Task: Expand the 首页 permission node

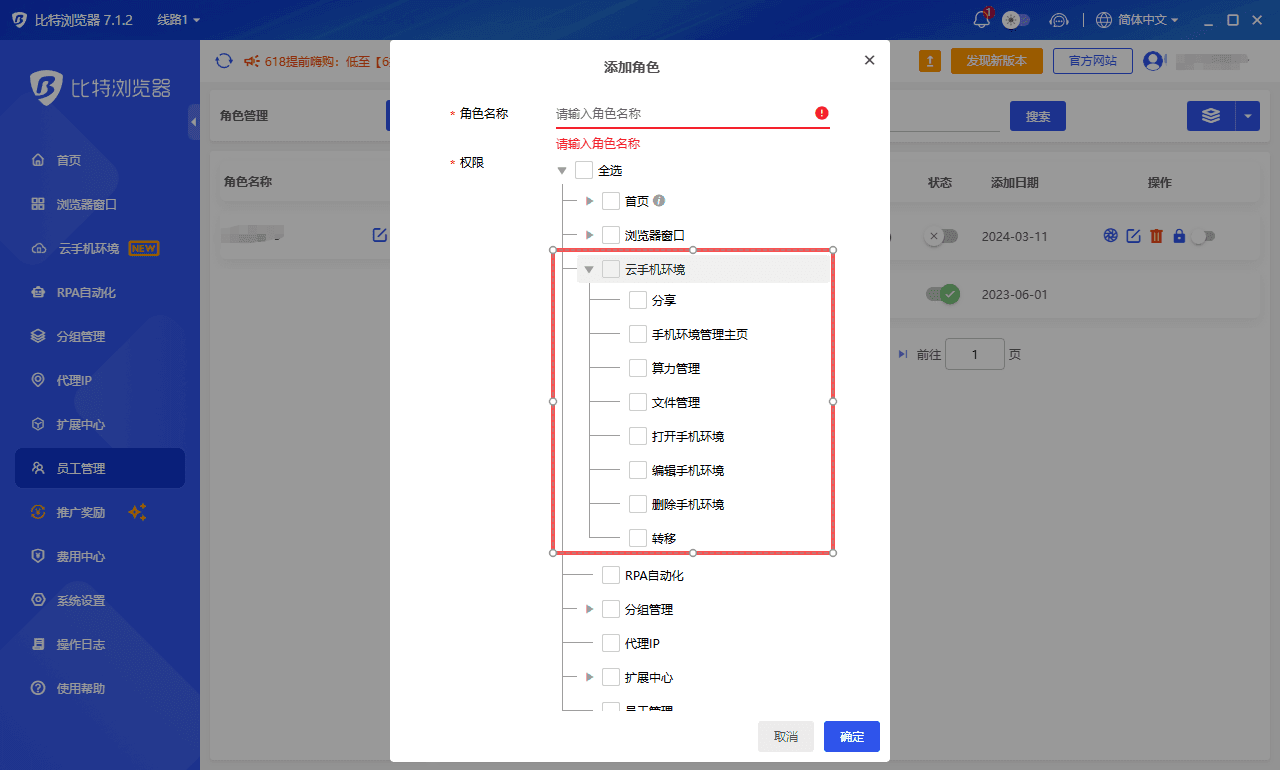Action: click(x=589, y=201)
